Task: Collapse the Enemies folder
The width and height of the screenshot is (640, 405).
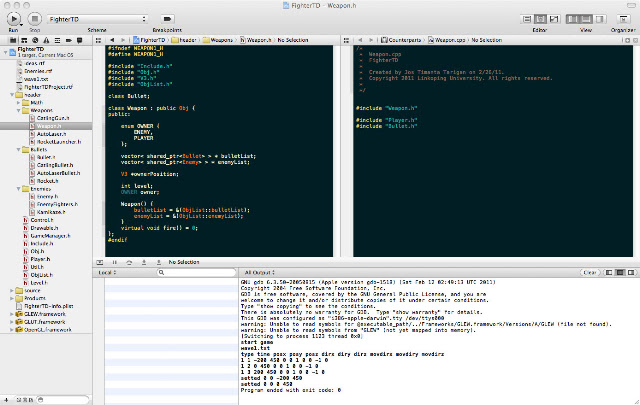Action: (18, 189)
